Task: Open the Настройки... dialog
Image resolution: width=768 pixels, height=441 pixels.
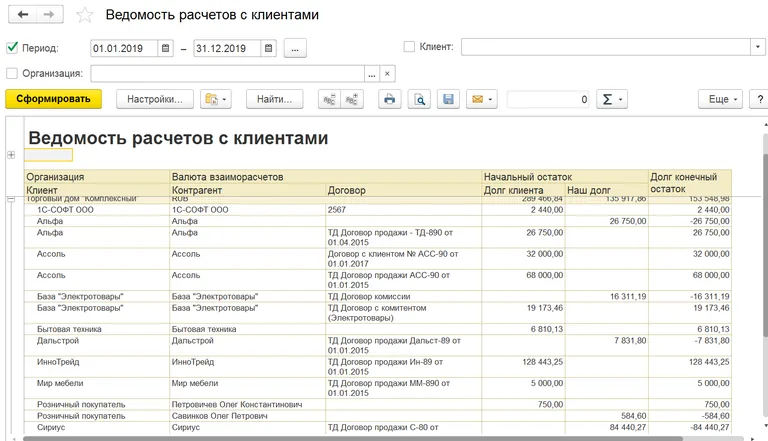Action: pyautogui.click(x=155, y=99)
